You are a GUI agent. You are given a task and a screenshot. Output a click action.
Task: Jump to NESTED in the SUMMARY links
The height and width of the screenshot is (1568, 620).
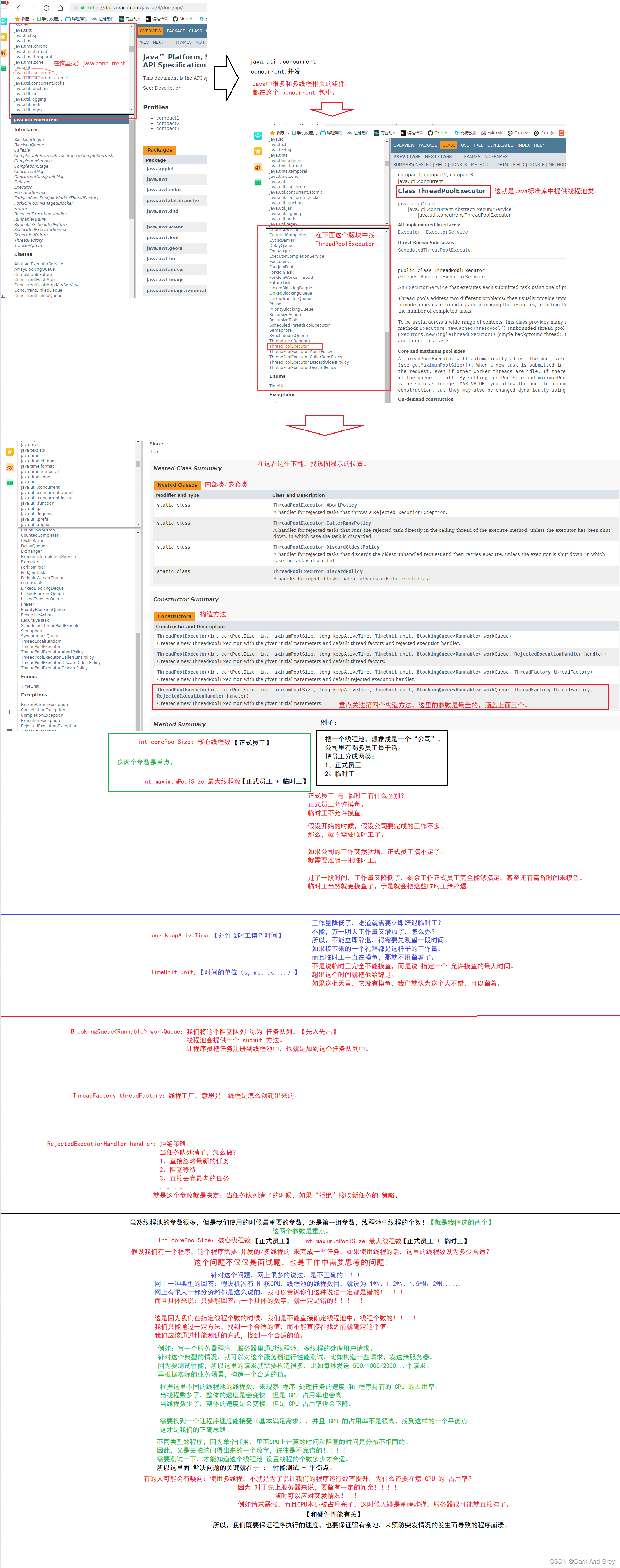click(423, 164)
